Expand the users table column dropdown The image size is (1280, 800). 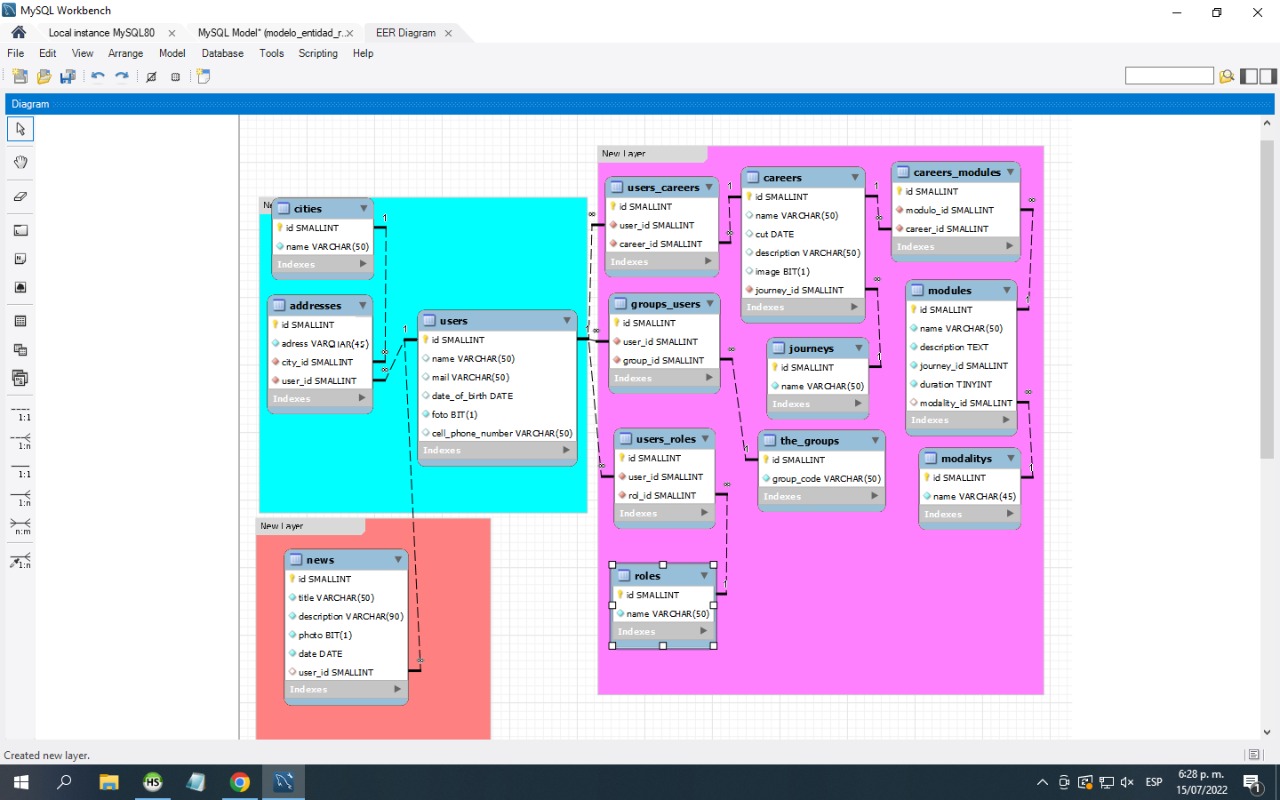pyautogui.click(x=567, y=320)
